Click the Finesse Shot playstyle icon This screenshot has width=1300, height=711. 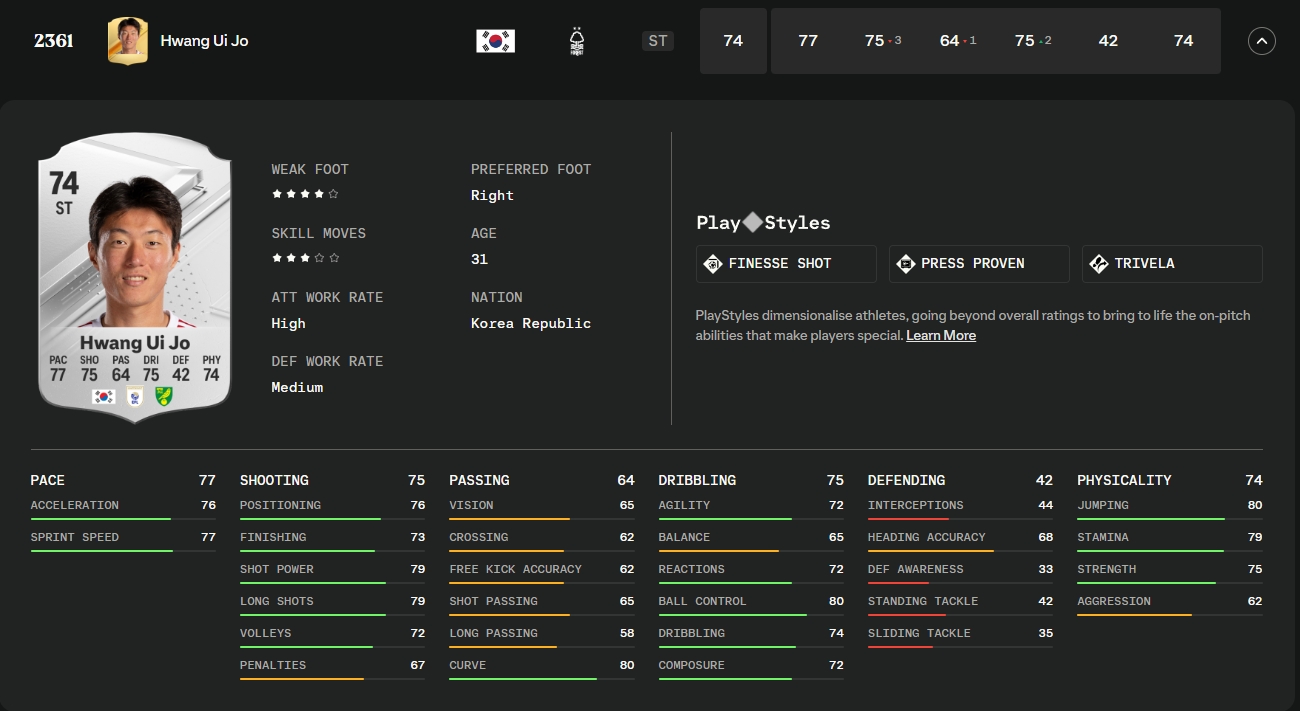pos(713,264)
